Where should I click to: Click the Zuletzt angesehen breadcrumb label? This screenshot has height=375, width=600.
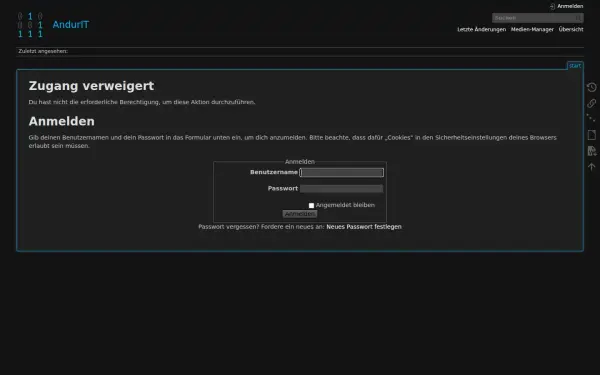[43, 51]
